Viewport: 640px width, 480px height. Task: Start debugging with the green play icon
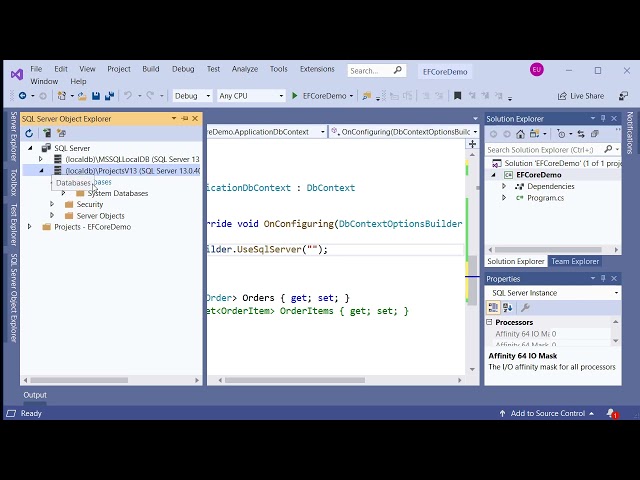tap(295, 96)
